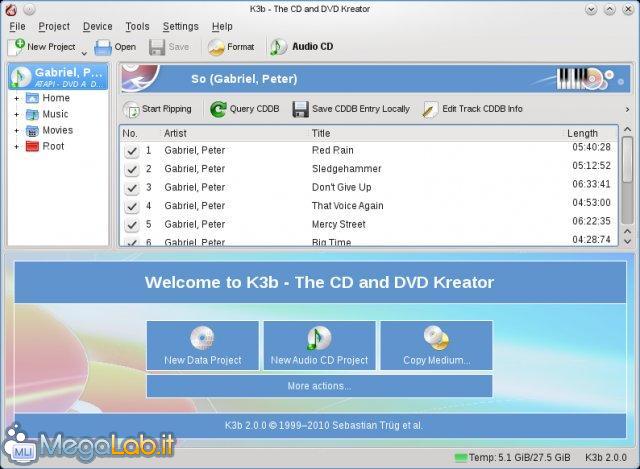Uncheck track 5 Mercy Street checkbox
The height and width of the screenshot is (469, 640).
tap(132, 224)
